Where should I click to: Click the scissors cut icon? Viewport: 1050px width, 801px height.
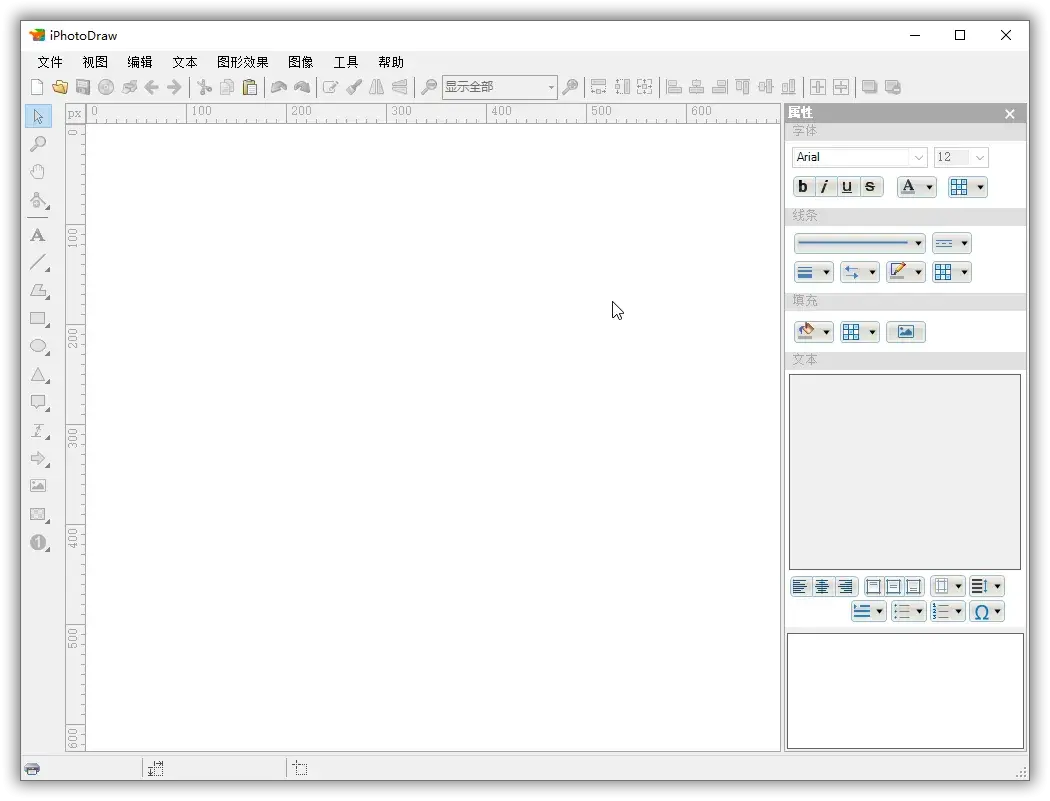[204, 87]
